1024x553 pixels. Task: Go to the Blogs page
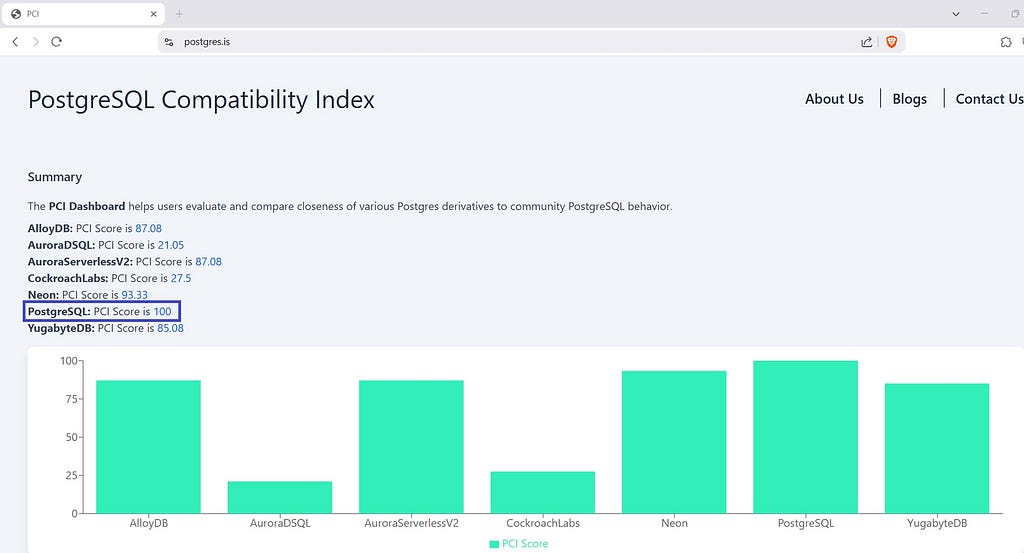[909, 99]
